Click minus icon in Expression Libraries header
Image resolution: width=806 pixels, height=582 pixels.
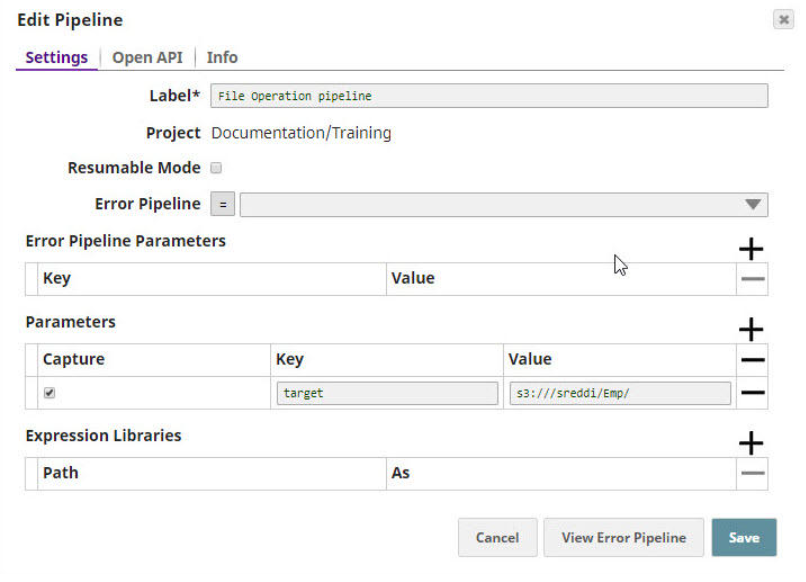[x=752, y=473]
